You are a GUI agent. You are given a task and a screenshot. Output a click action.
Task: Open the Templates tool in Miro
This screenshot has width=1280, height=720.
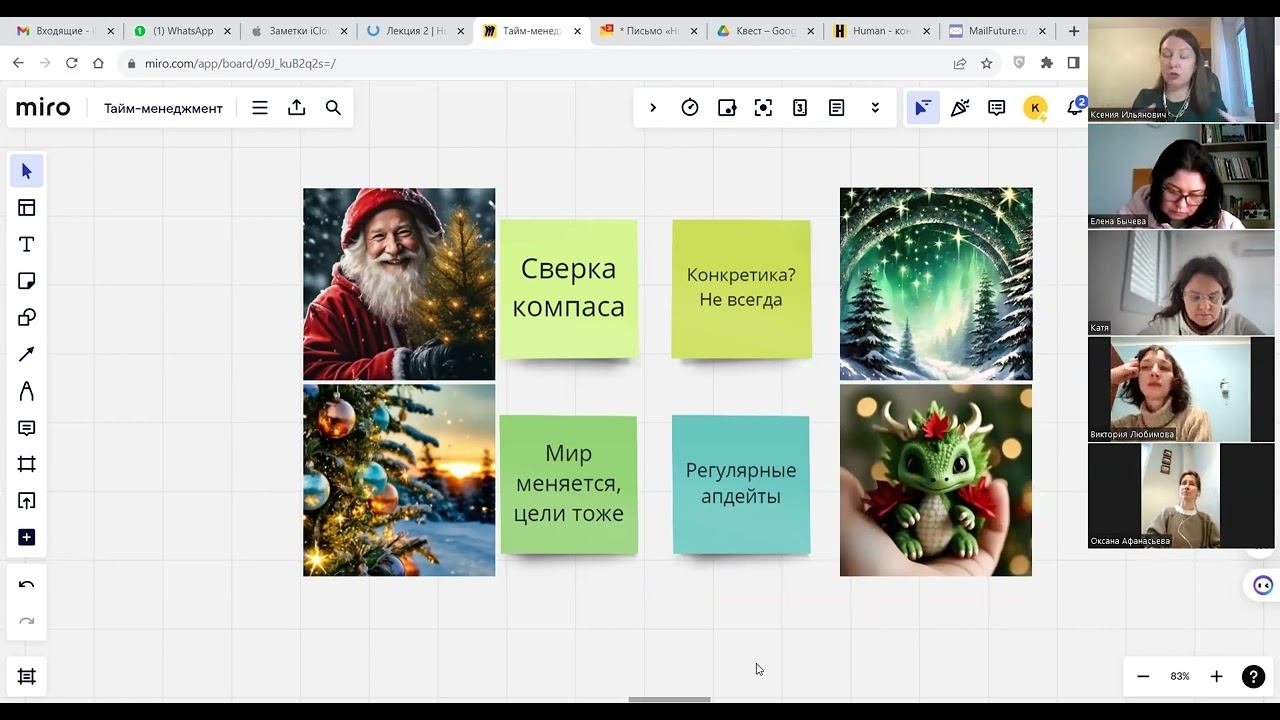coord(27,208)
